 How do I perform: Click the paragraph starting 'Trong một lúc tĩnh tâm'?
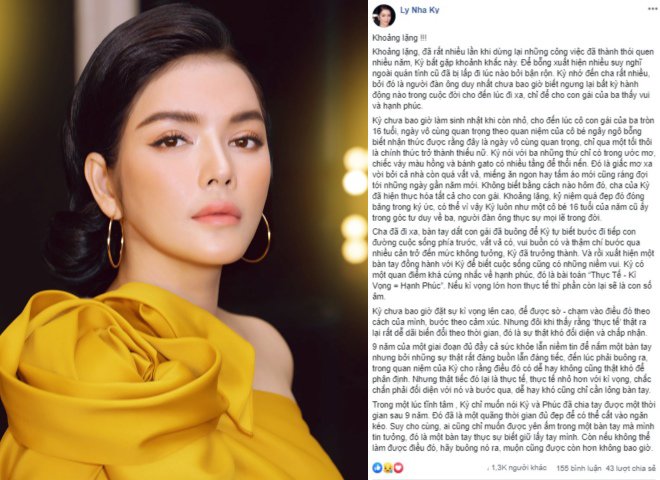(x=514, y=426)
